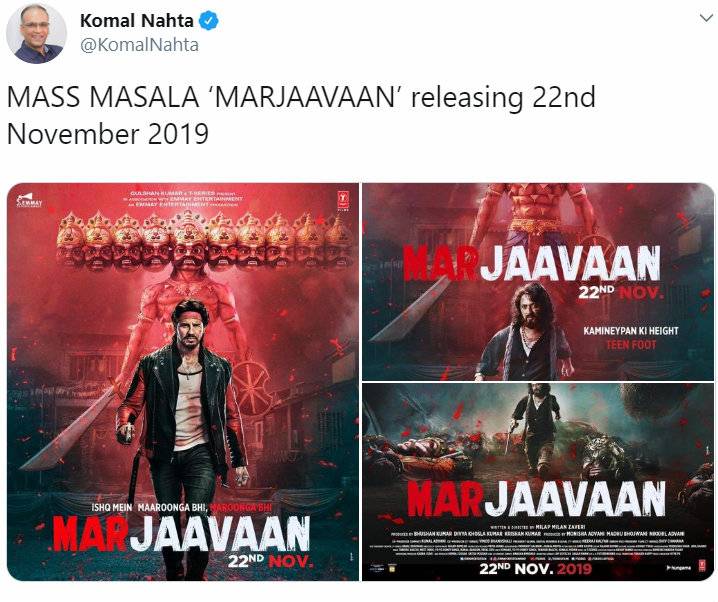Click the Ishq Mein Maaroonga Bhi tagline
The image size is (718, 602).
click(182, 508)
